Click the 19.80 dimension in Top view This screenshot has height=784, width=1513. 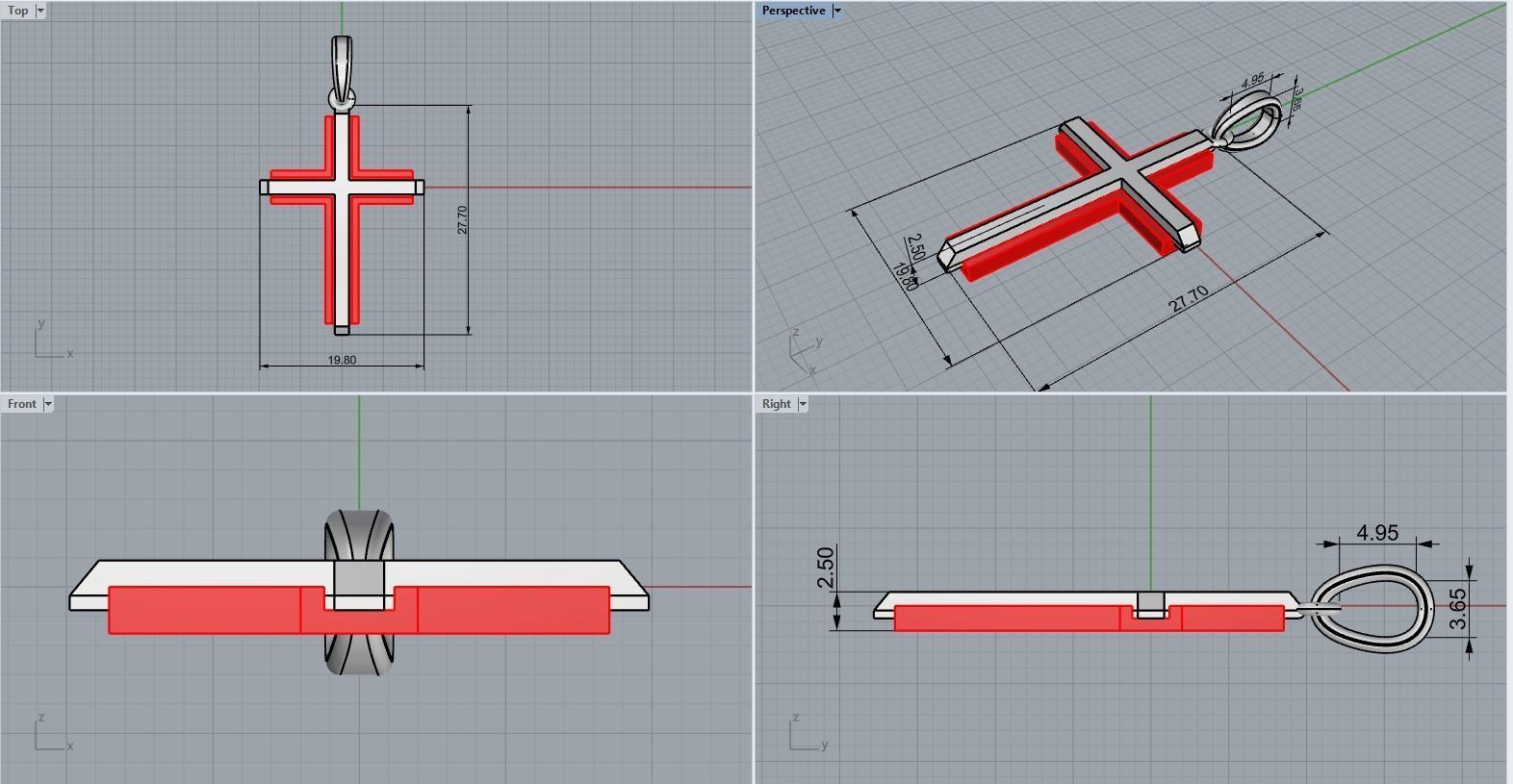pyautogui.click(x=342, y=360)
